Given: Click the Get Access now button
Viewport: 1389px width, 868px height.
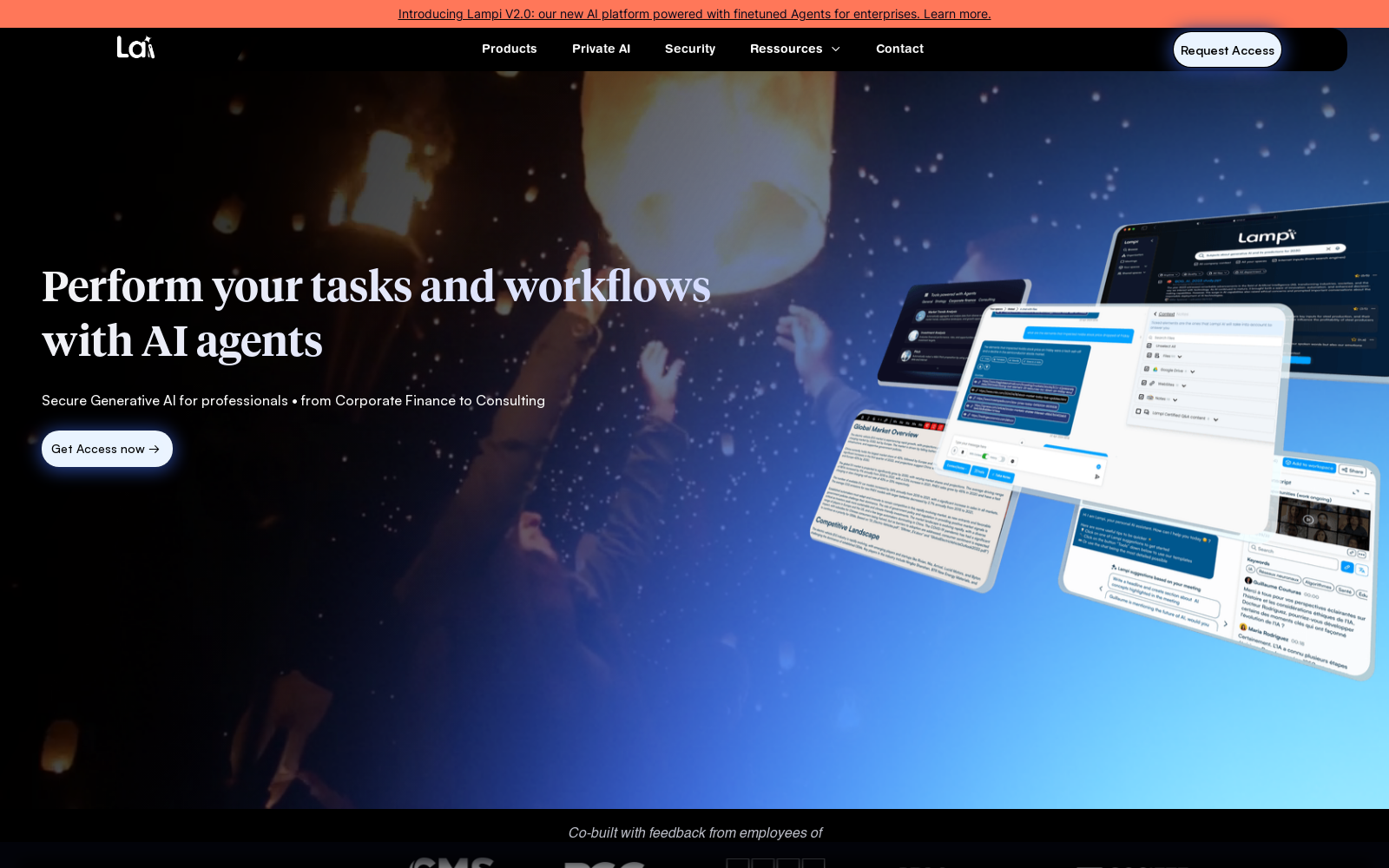Looking at the screenshot, I should tap(107, 449).
